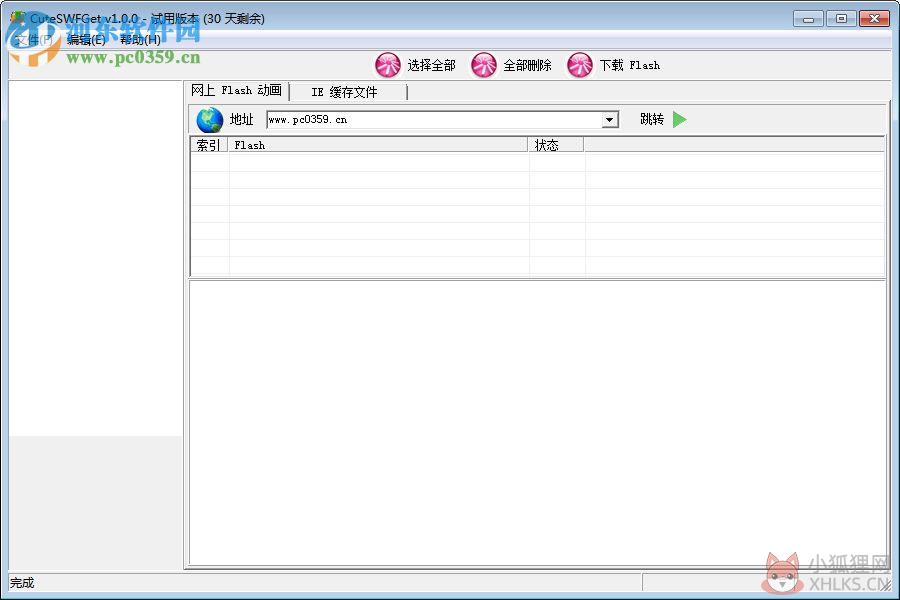Open the address dropdown arrow

click(x=610, y=119)
